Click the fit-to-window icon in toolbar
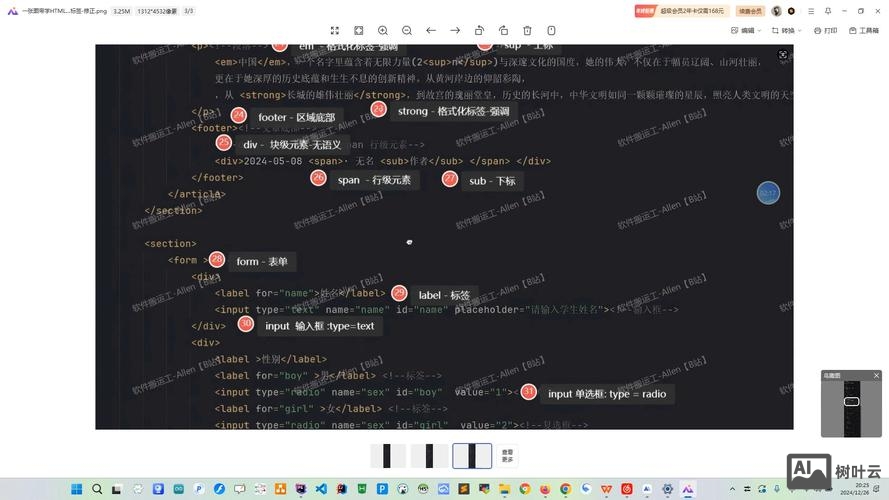The width and height of the screenshot is (889, 500). click(335, 31)
